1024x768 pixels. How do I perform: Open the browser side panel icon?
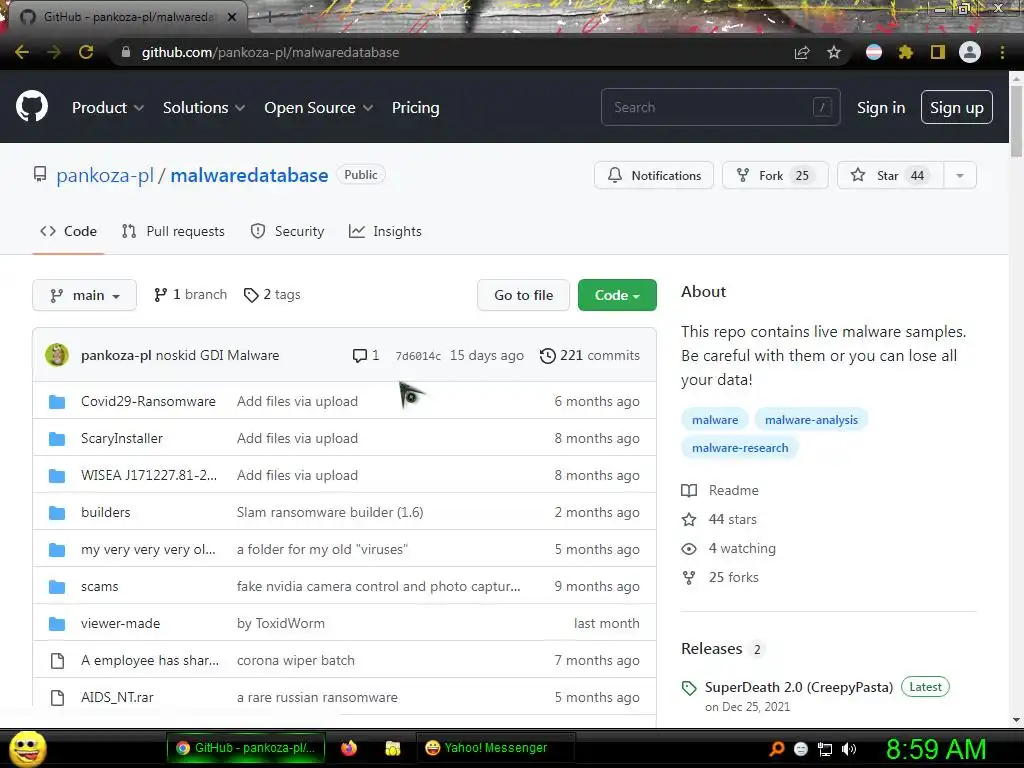pos(938,52)
